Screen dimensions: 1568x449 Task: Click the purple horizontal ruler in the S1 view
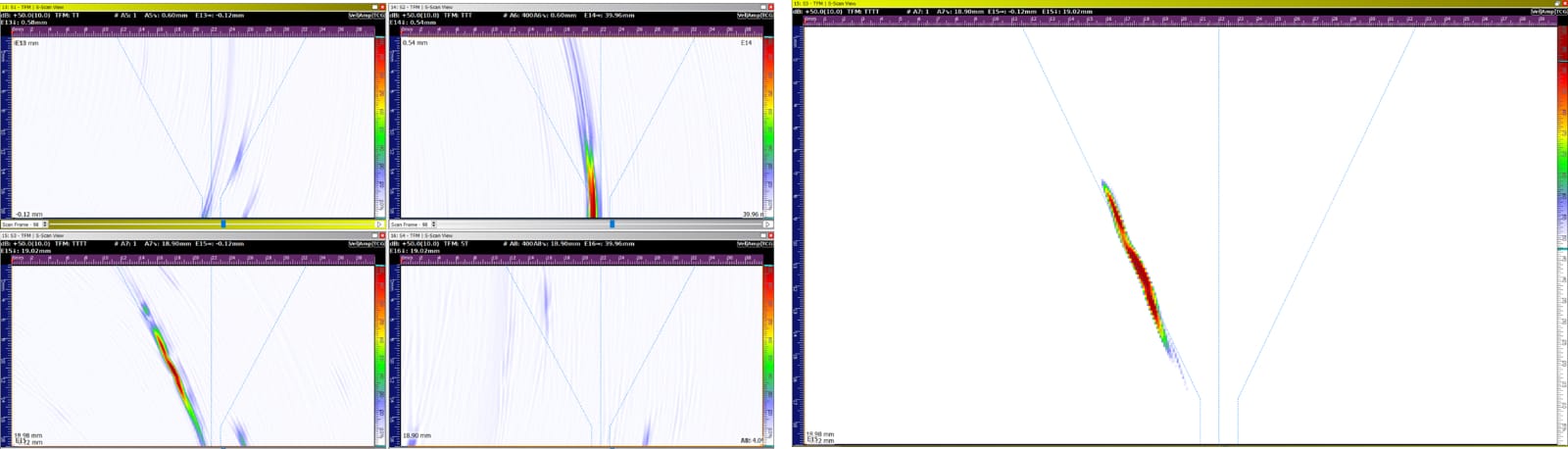click(x=193, y=31)
